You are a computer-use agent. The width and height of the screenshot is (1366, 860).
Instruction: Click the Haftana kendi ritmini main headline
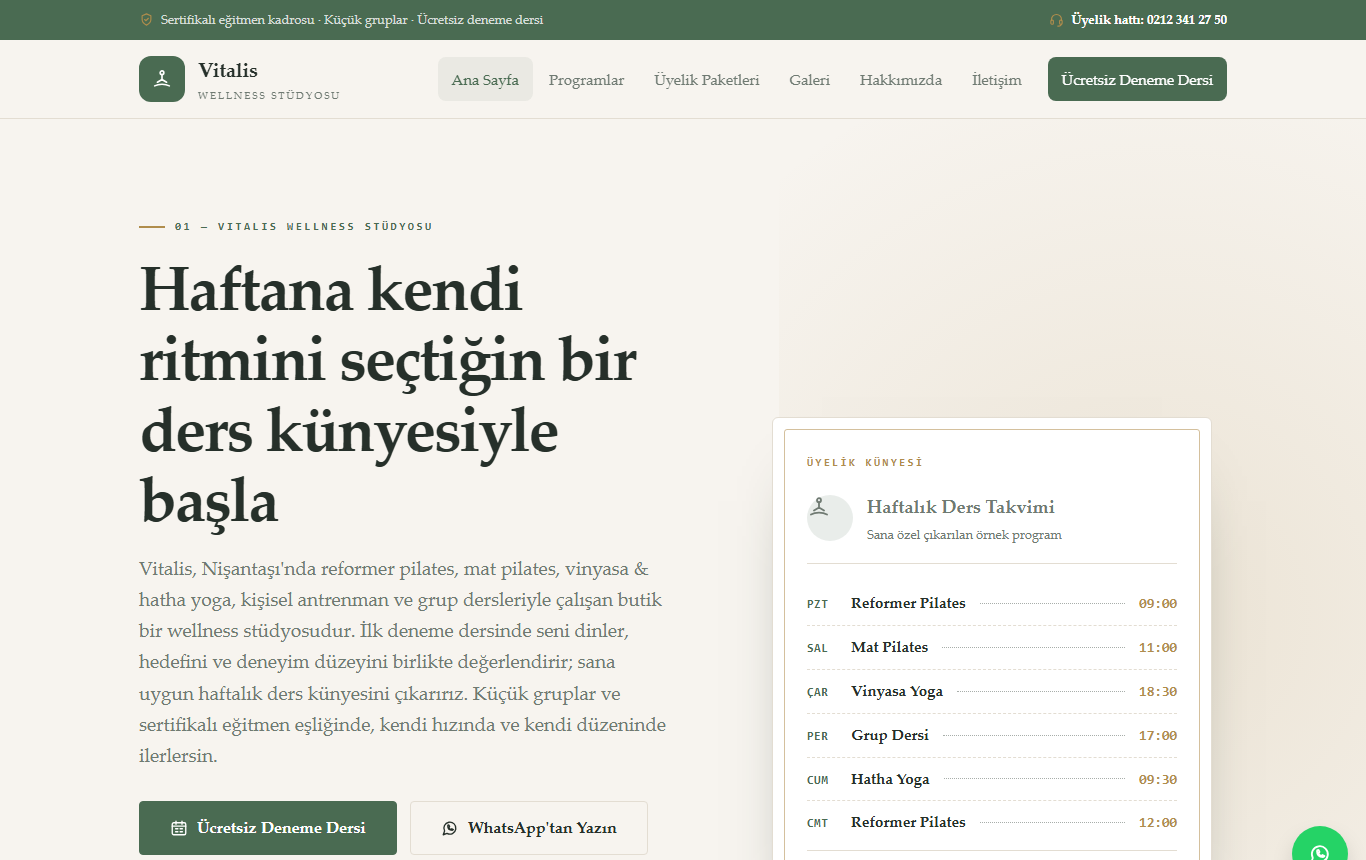[x=388, y=395]
